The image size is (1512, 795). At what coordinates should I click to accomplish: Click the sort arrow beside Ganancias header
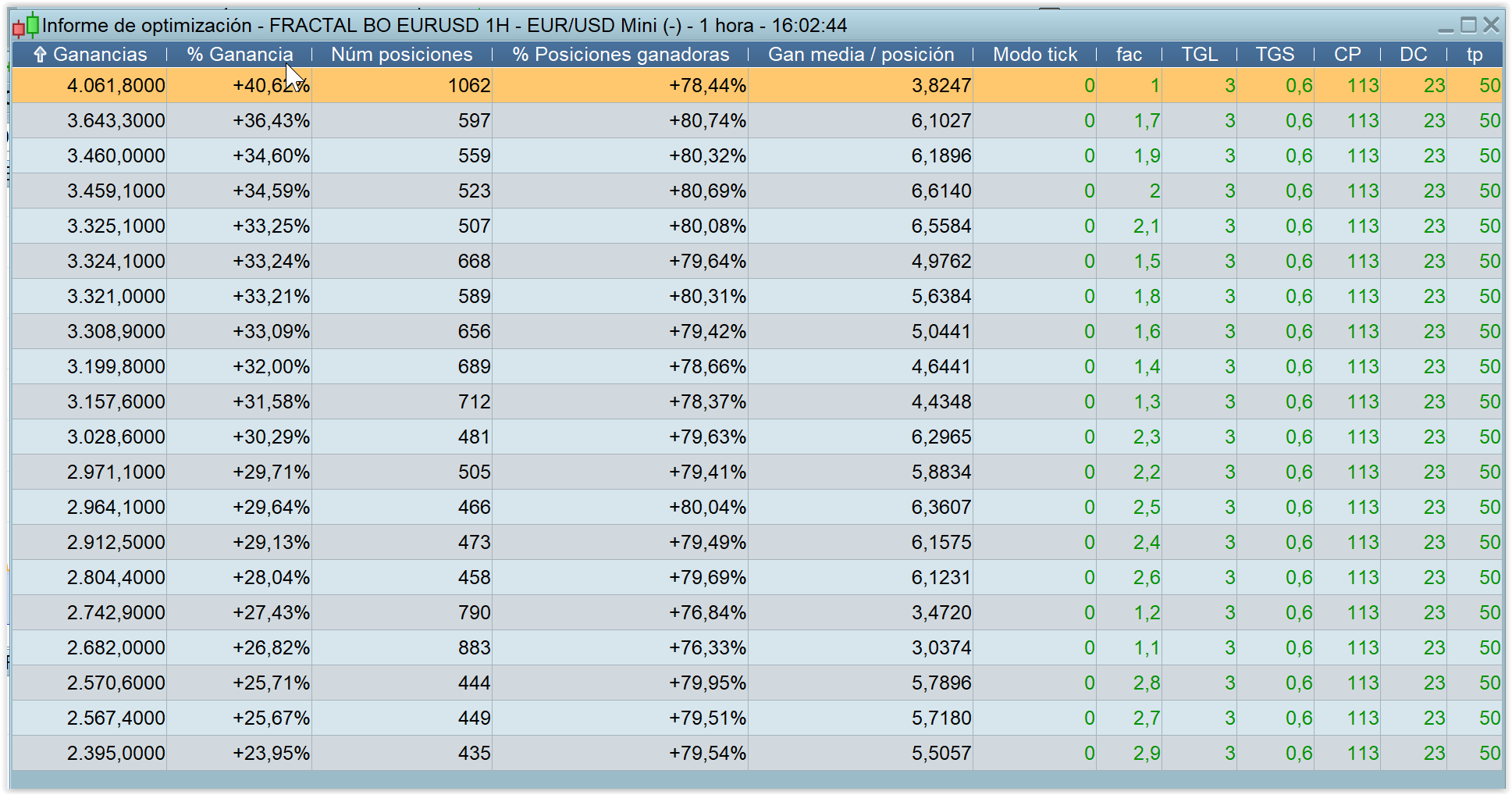40,55
